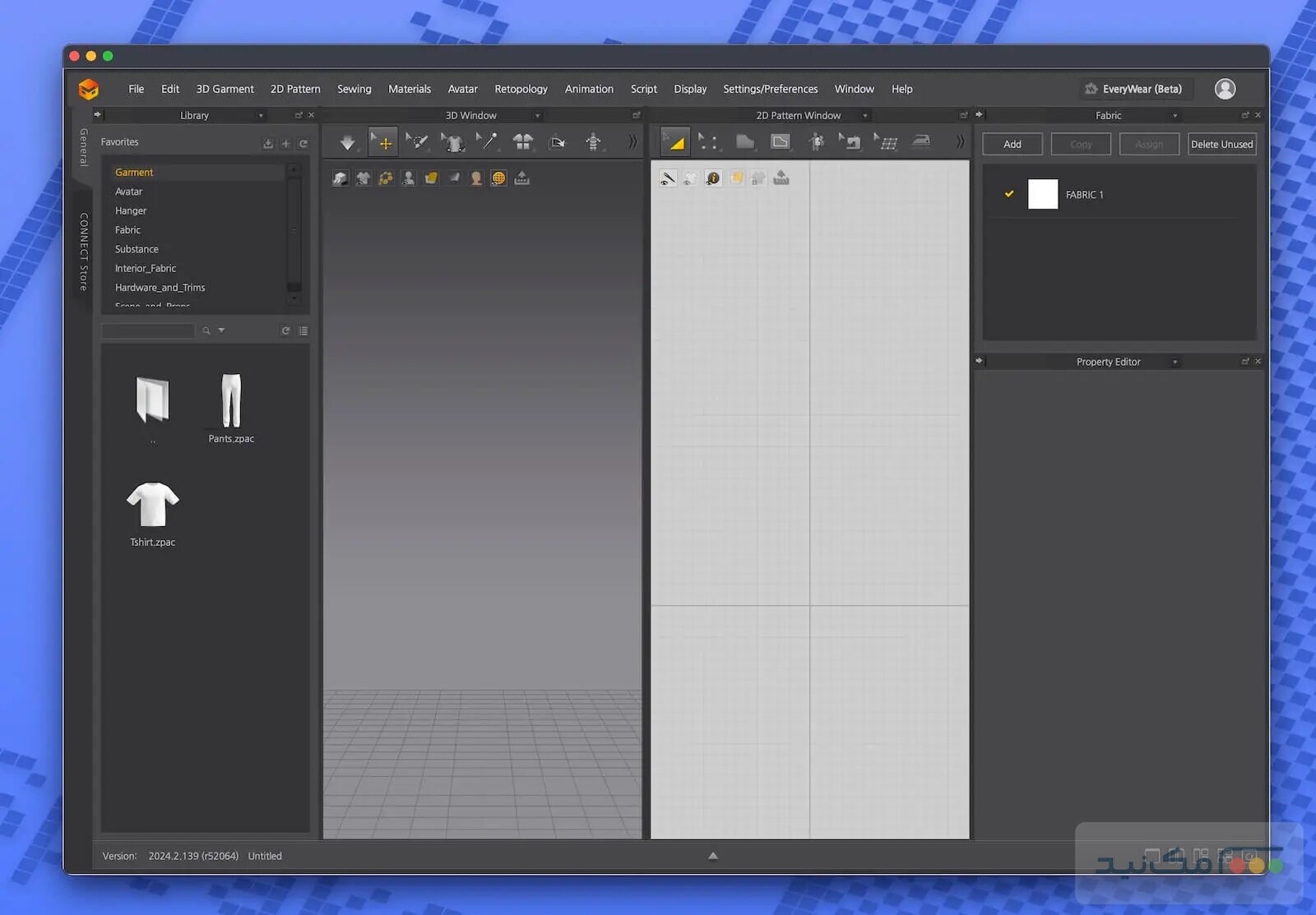1316x915 pixels.
Task: Open the 3D Window header dropdown
Action: [537, 116]
